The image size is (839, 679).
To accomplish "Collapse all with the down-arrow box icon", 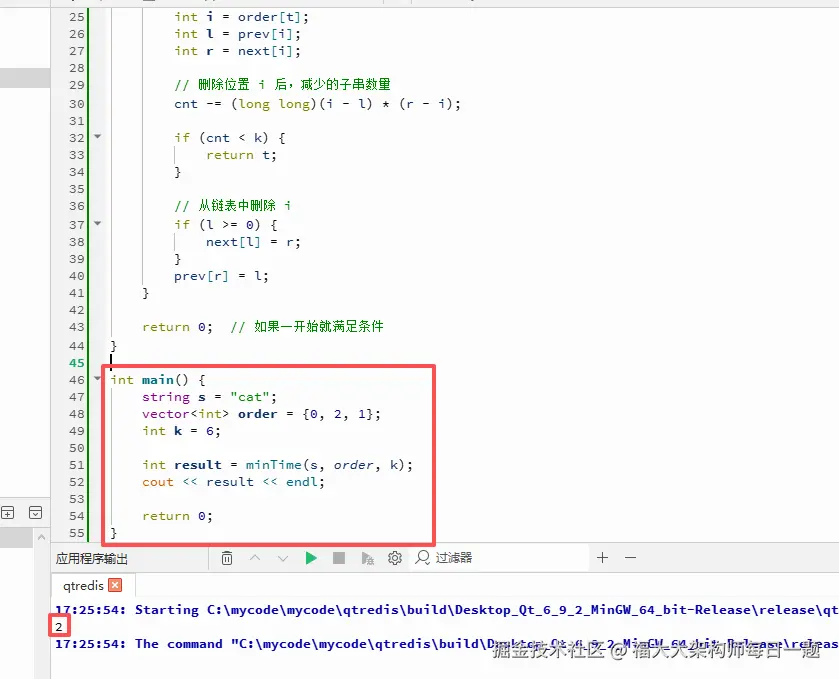I will 35,513.
